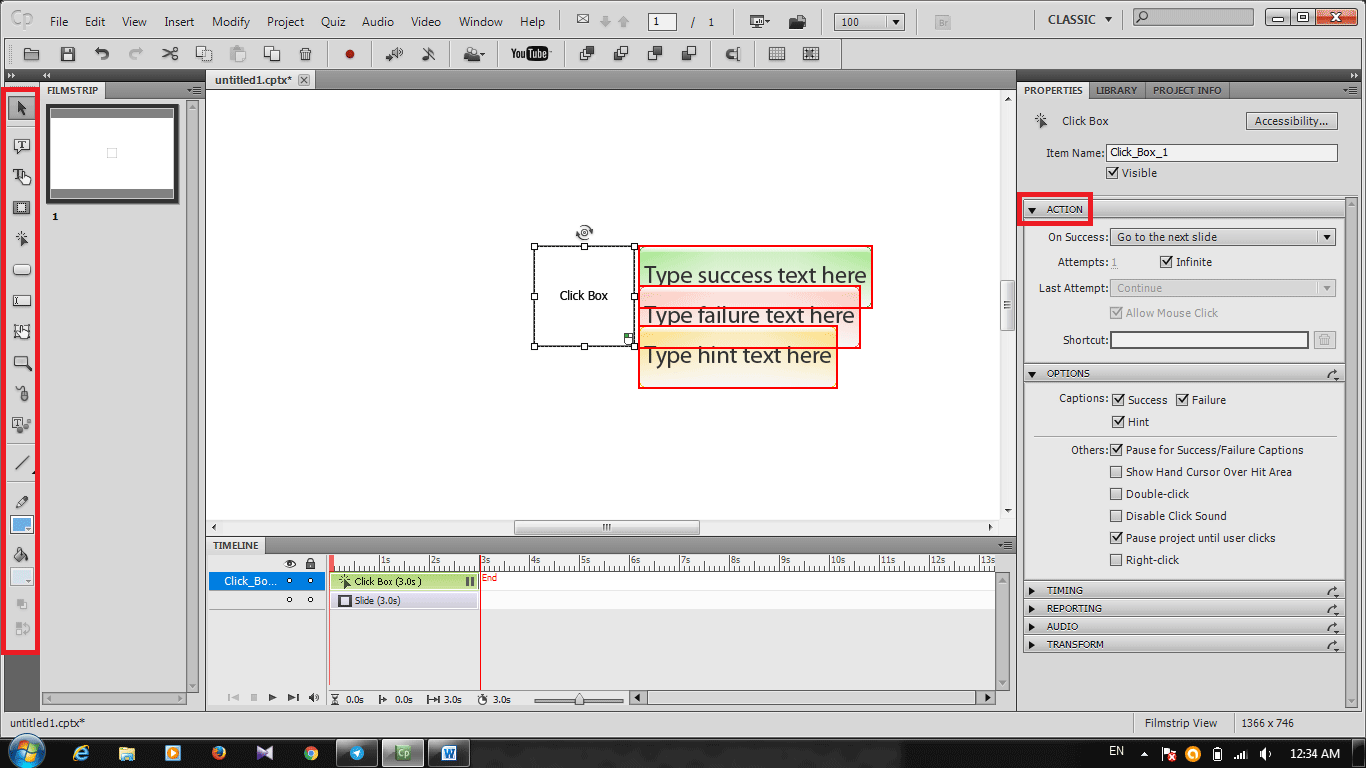Publish to YouTube
This screenshot has width=1366, height=768.
click(x=530, y=54)
